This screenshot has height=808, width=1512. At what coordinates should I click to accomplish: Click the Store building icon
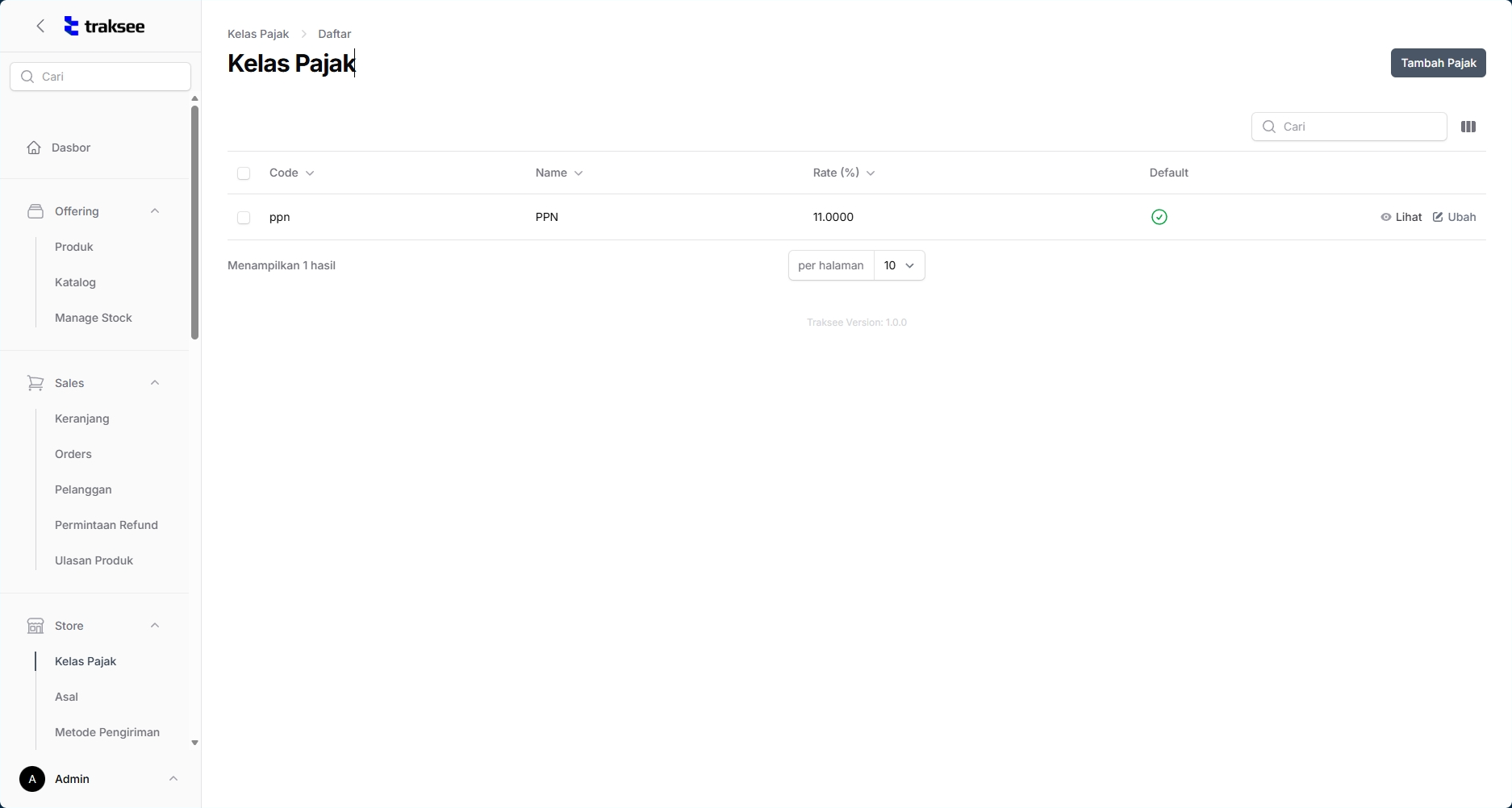(36, 626)
